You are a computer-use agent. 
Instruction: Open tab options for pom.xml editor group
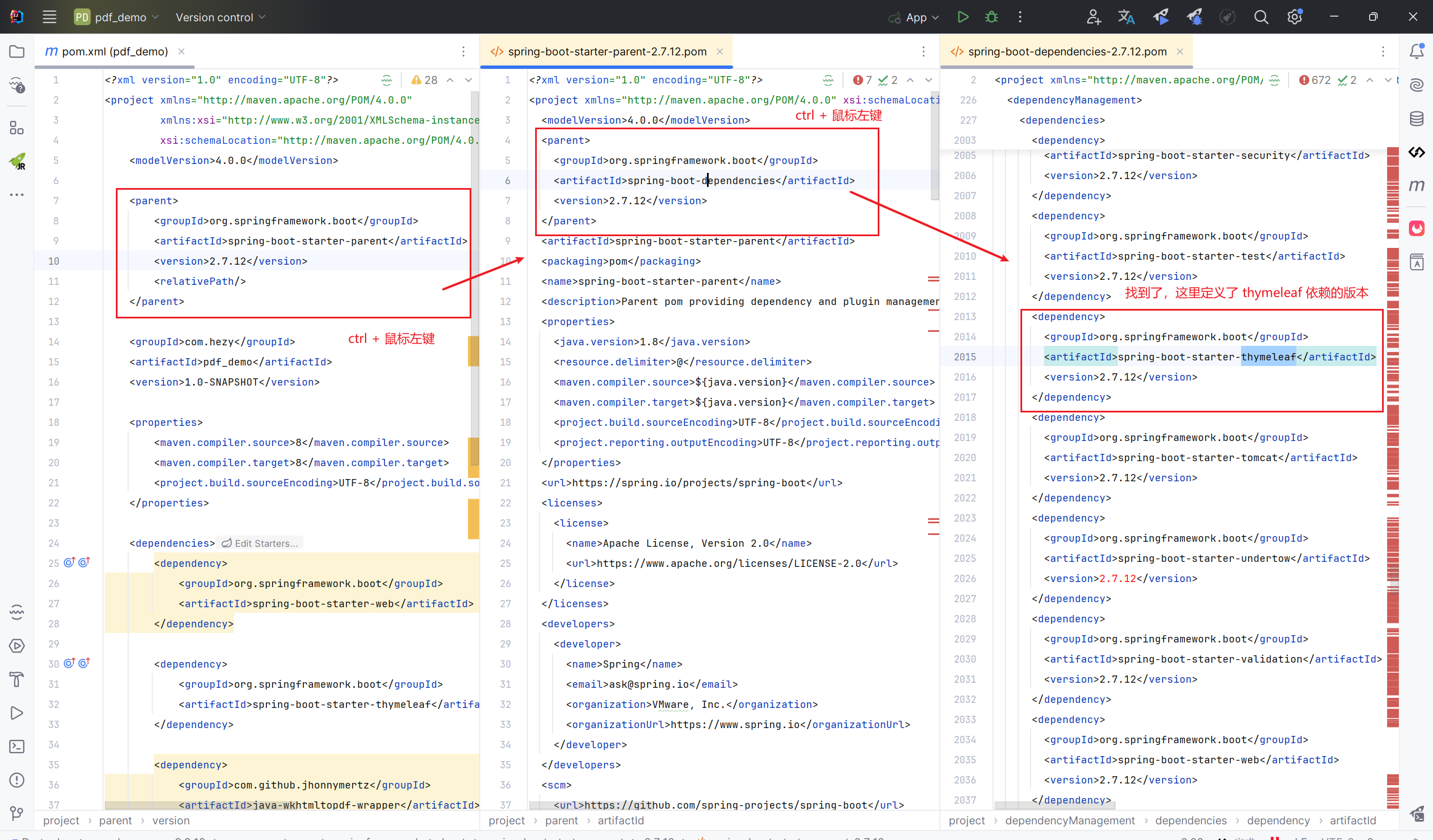click(463, 51)
